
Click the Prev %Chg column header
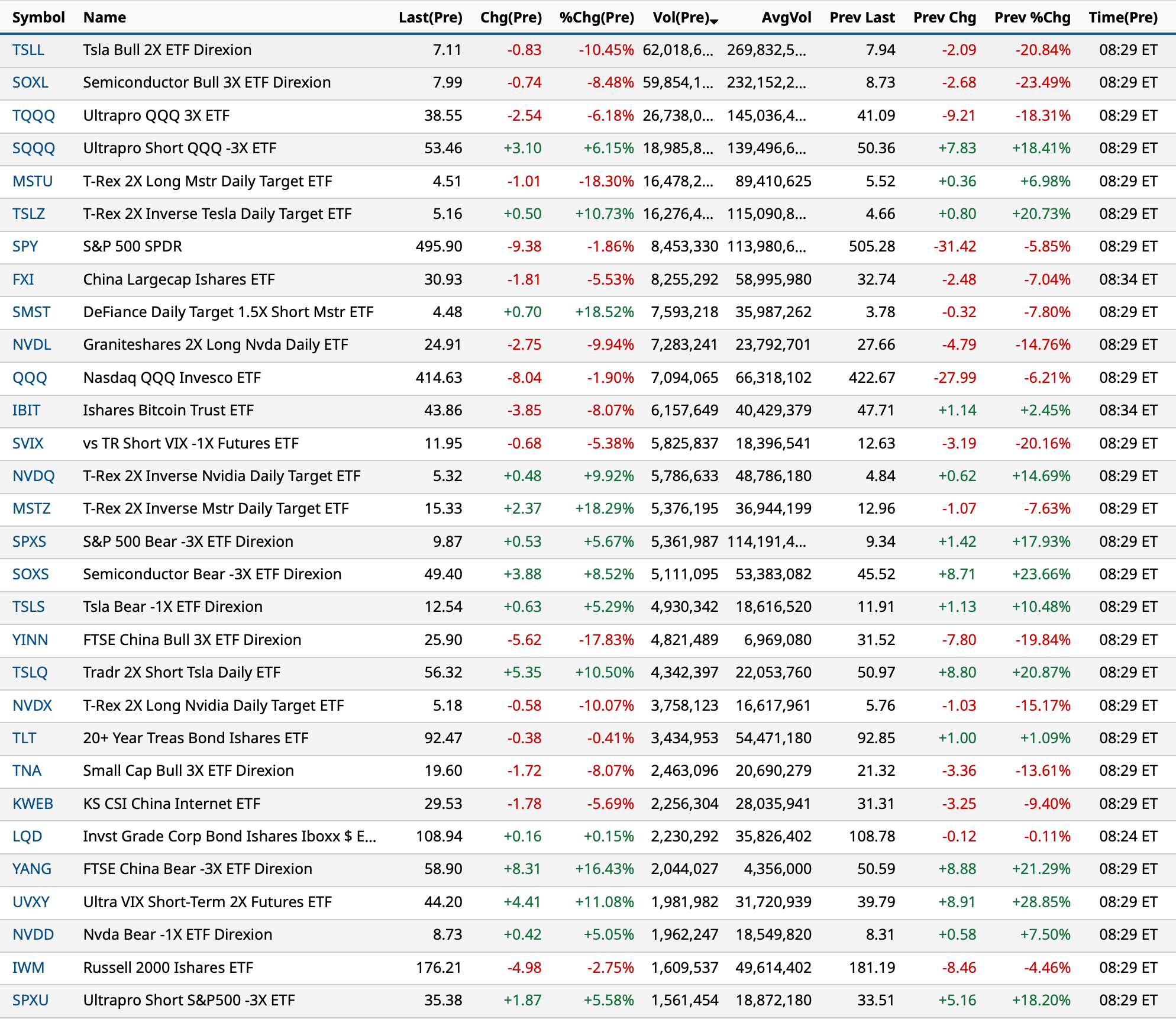tap(1032, 17)
